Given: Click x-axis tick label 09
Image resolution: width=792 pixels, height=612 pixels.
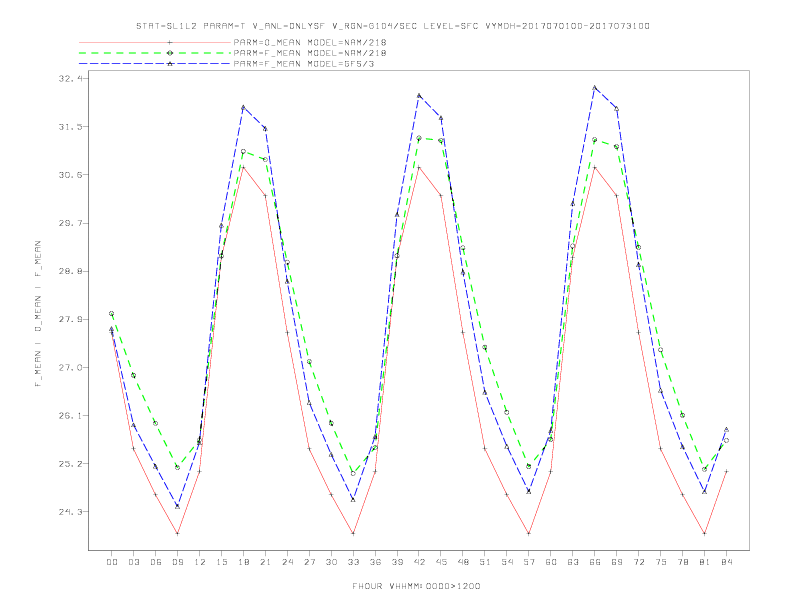Looking at the screenshot, I should pyautogui.click(x=177, y=562).
